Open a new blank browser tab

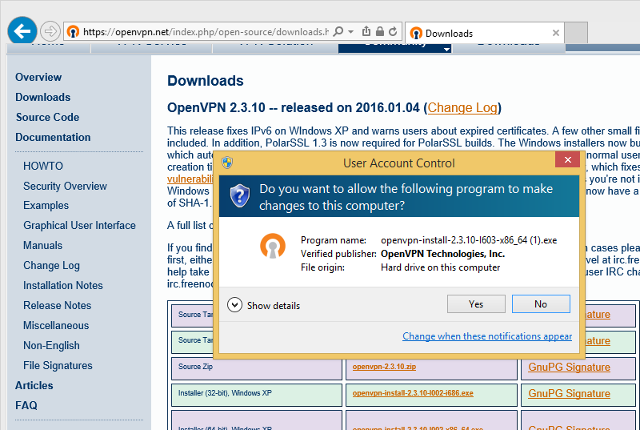[x=576, y=32]
